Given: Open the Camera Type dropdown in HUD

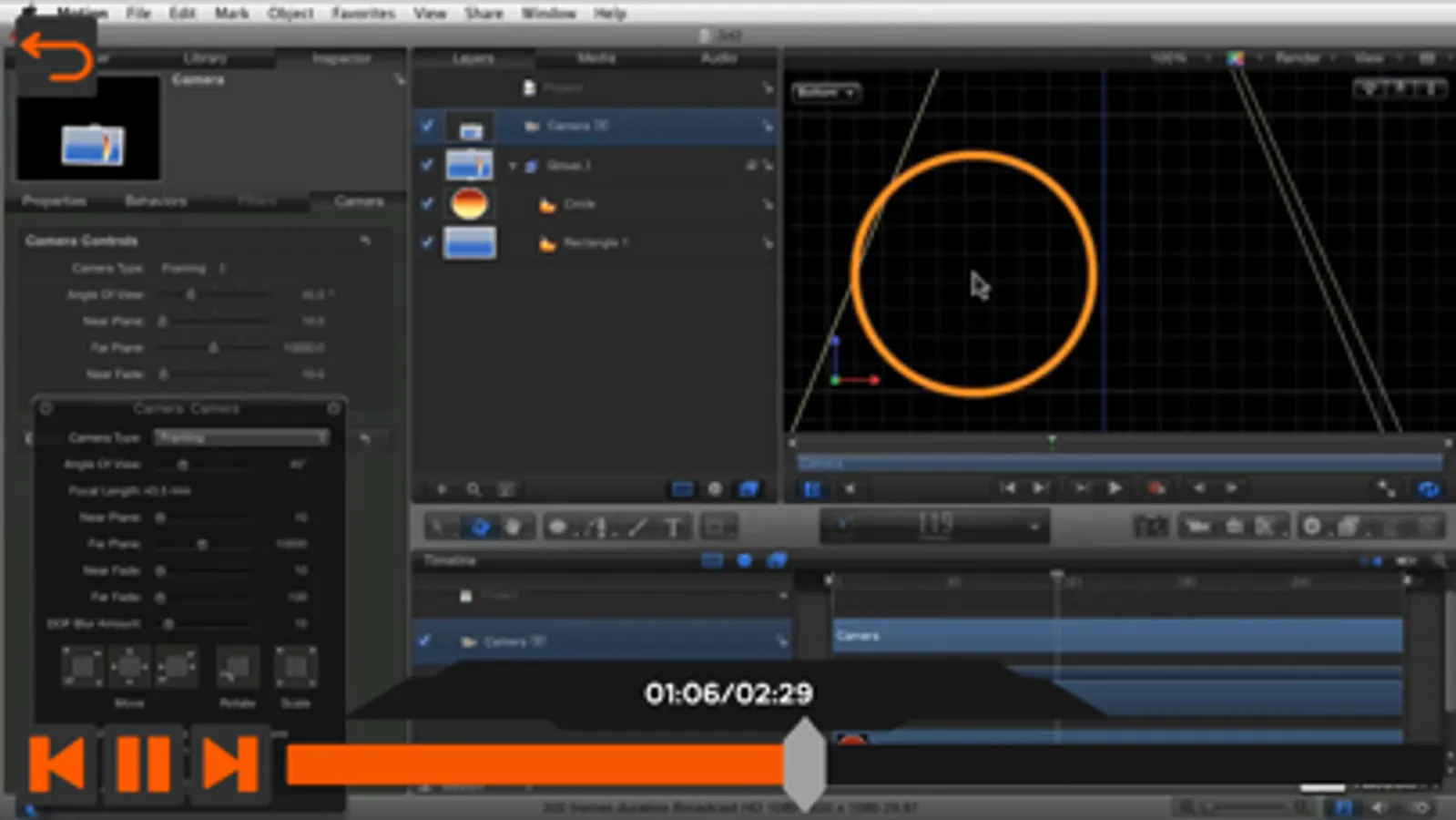Looking at the screenshot, I should tap(241, 438).
